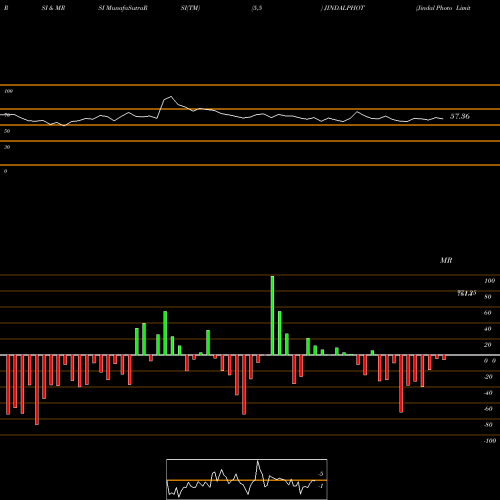Click the deepest red MR histogram bar
Image resolution: width=500 pixels, height=500 pixels.
pyautogui.click(x=37, y=390)
